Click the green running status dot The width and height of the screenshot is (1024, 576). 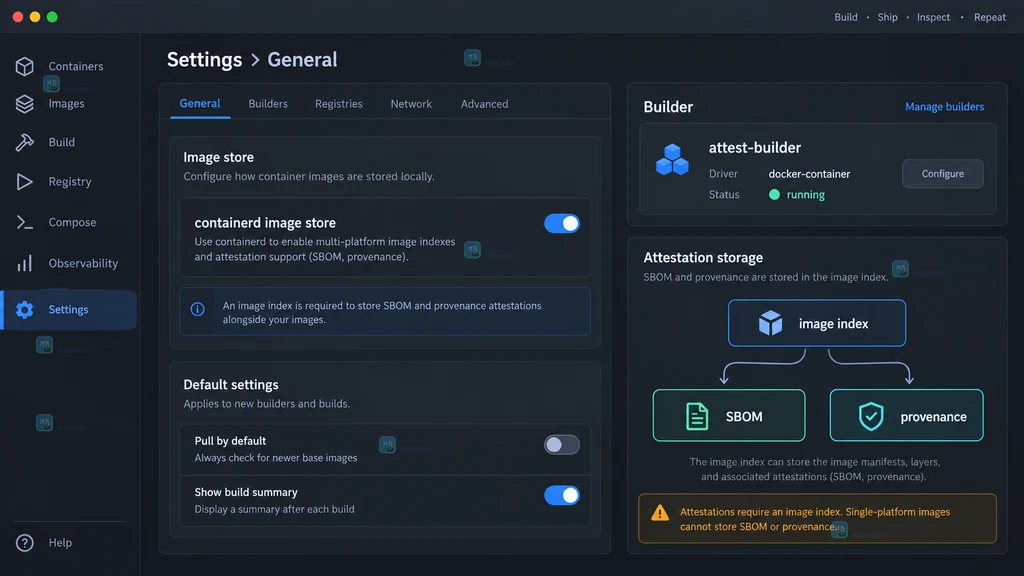click(x=775, y=195)
